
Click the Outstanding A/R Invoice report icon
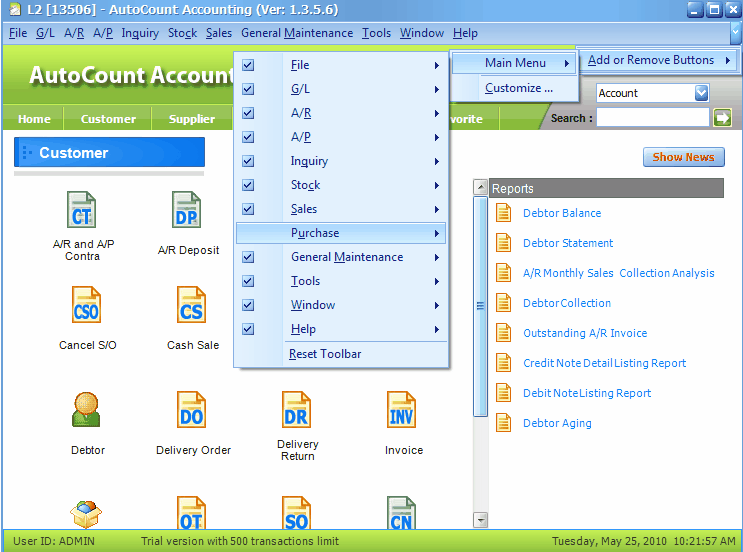click(503, 333)
